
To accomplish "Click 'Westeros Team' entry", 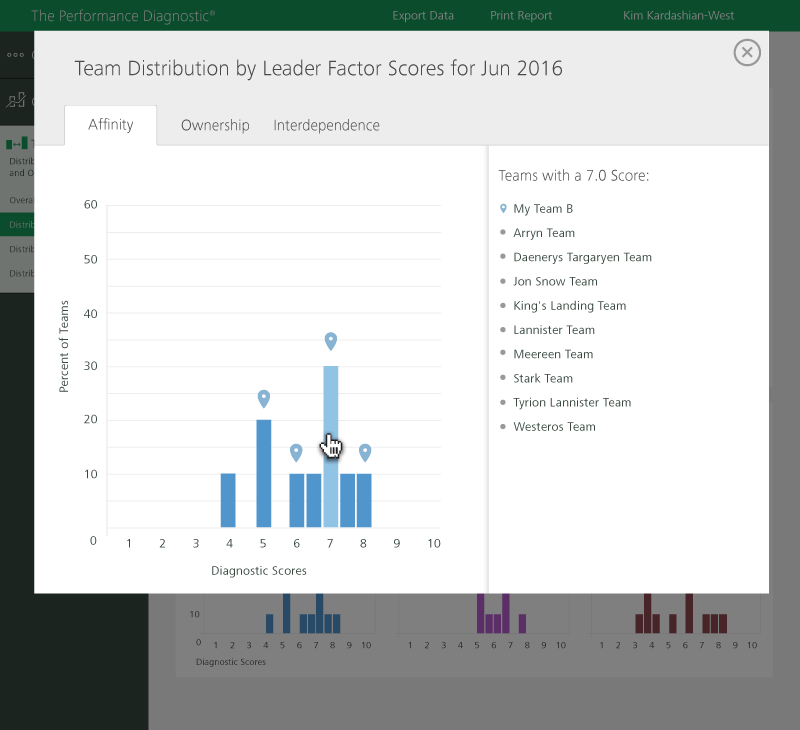I will (554, 426).
